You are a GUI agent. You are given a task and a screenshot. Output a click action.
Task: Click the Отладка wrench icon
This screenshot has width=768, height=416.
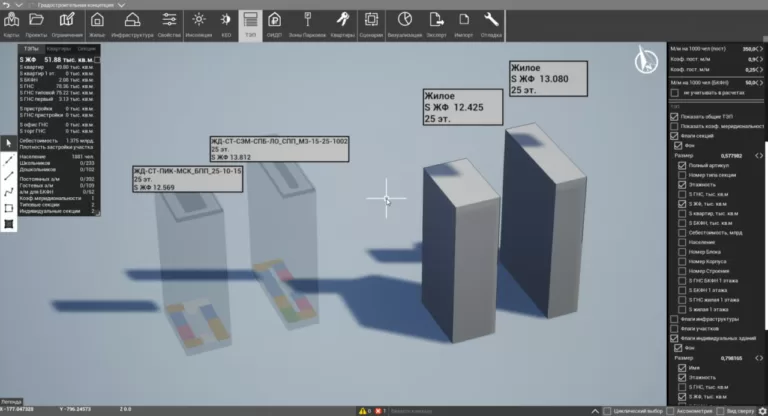(x=491, y=23)
